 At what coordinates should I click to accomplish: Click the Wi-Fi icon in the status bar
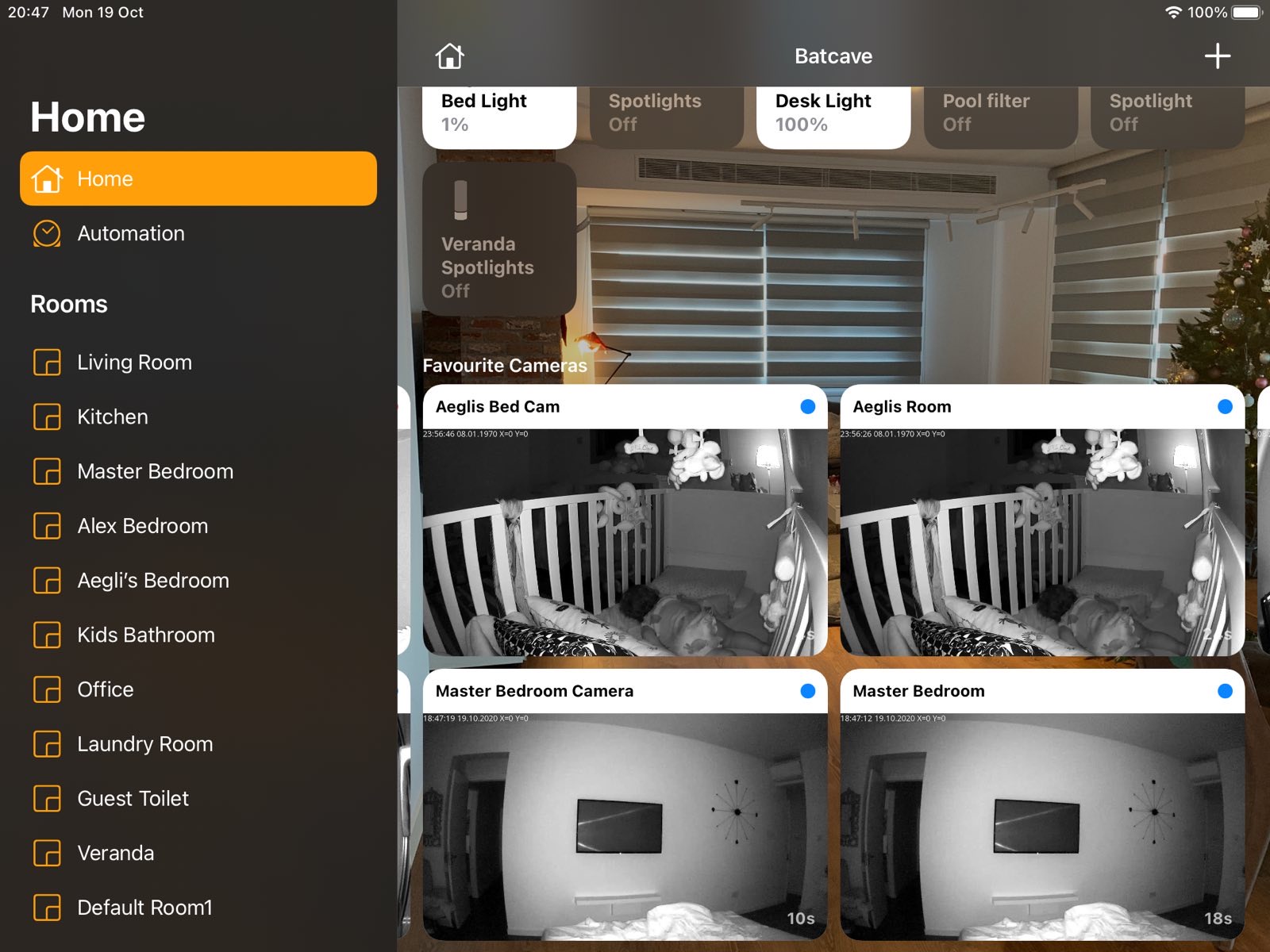[1172, 12]
